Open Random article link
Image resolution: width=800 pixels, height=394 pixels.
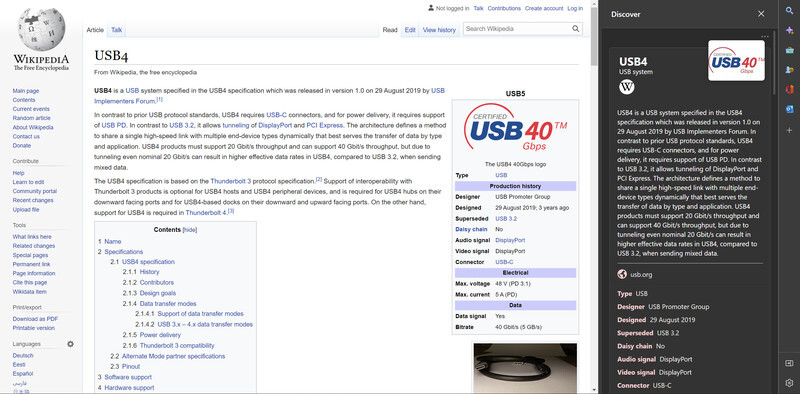click(31, 118)
